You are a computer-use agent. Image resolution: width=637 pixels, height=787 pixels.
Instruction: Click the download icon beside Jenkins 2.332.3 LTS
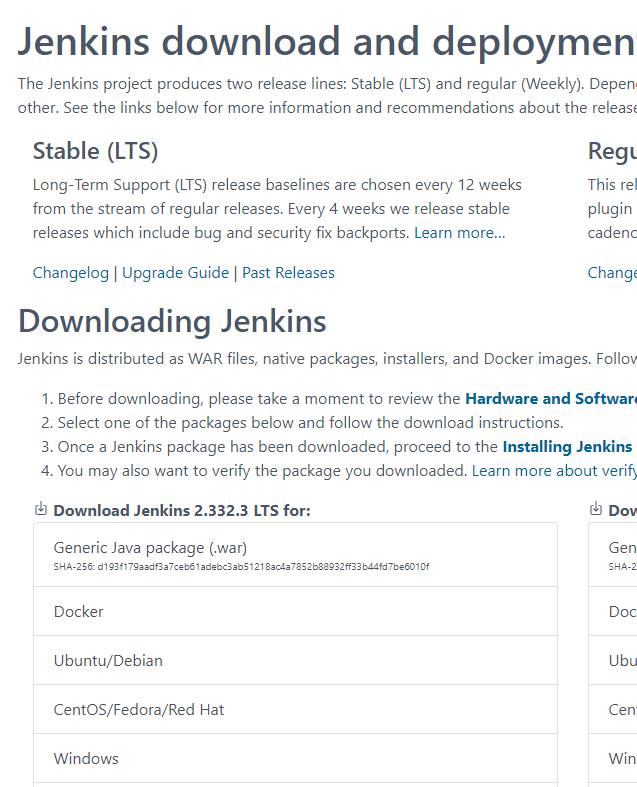tap(41, 510)
